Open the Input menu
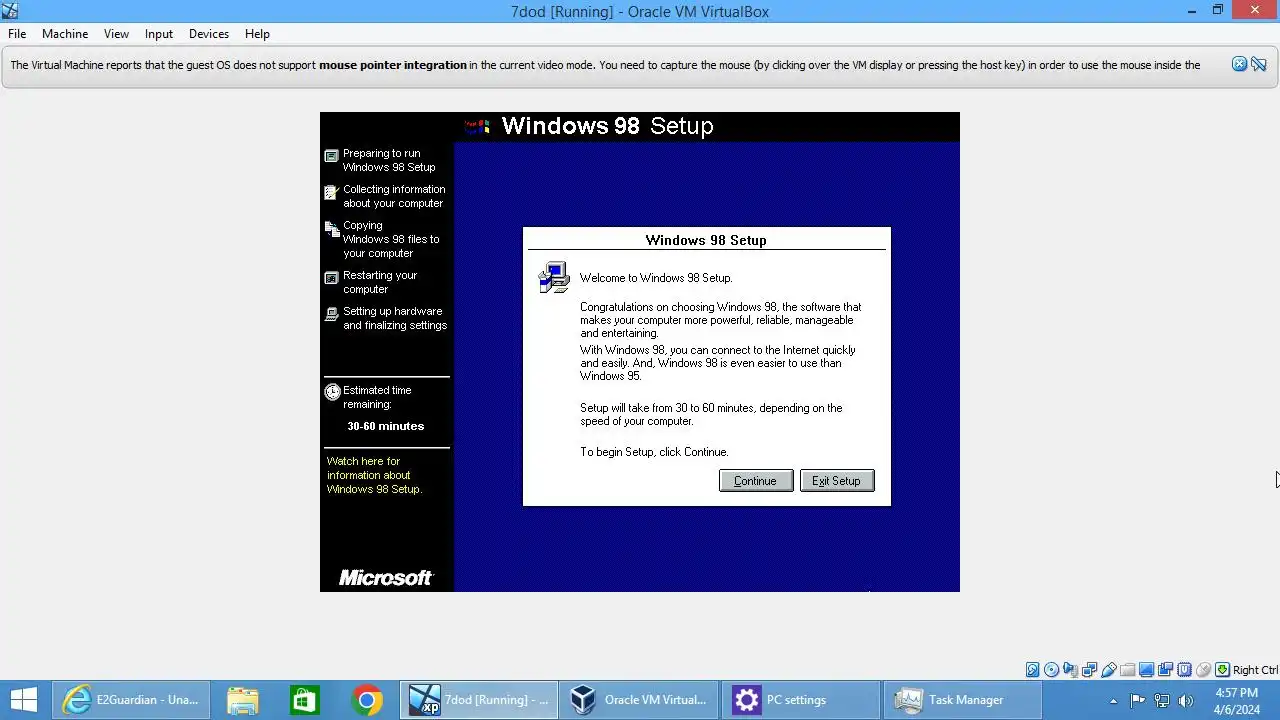 [x=159, y=33]
